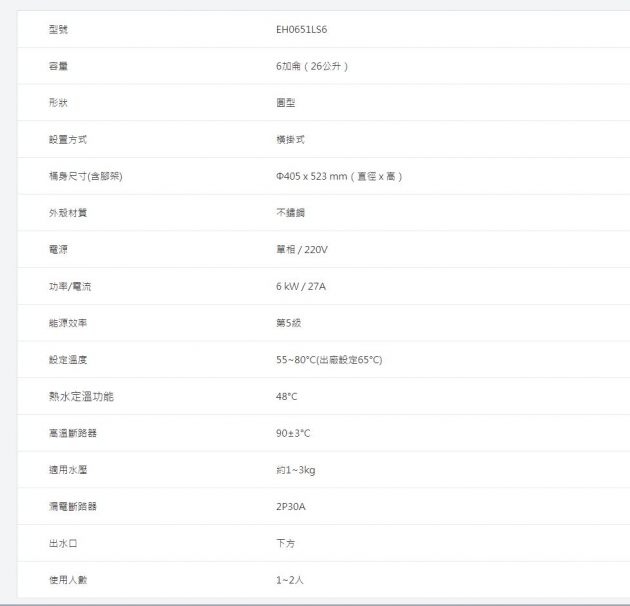The width and height of the screenshot is (630, 606).
Task: Click the 單相 / 220V power value
Action: (302, 250)
